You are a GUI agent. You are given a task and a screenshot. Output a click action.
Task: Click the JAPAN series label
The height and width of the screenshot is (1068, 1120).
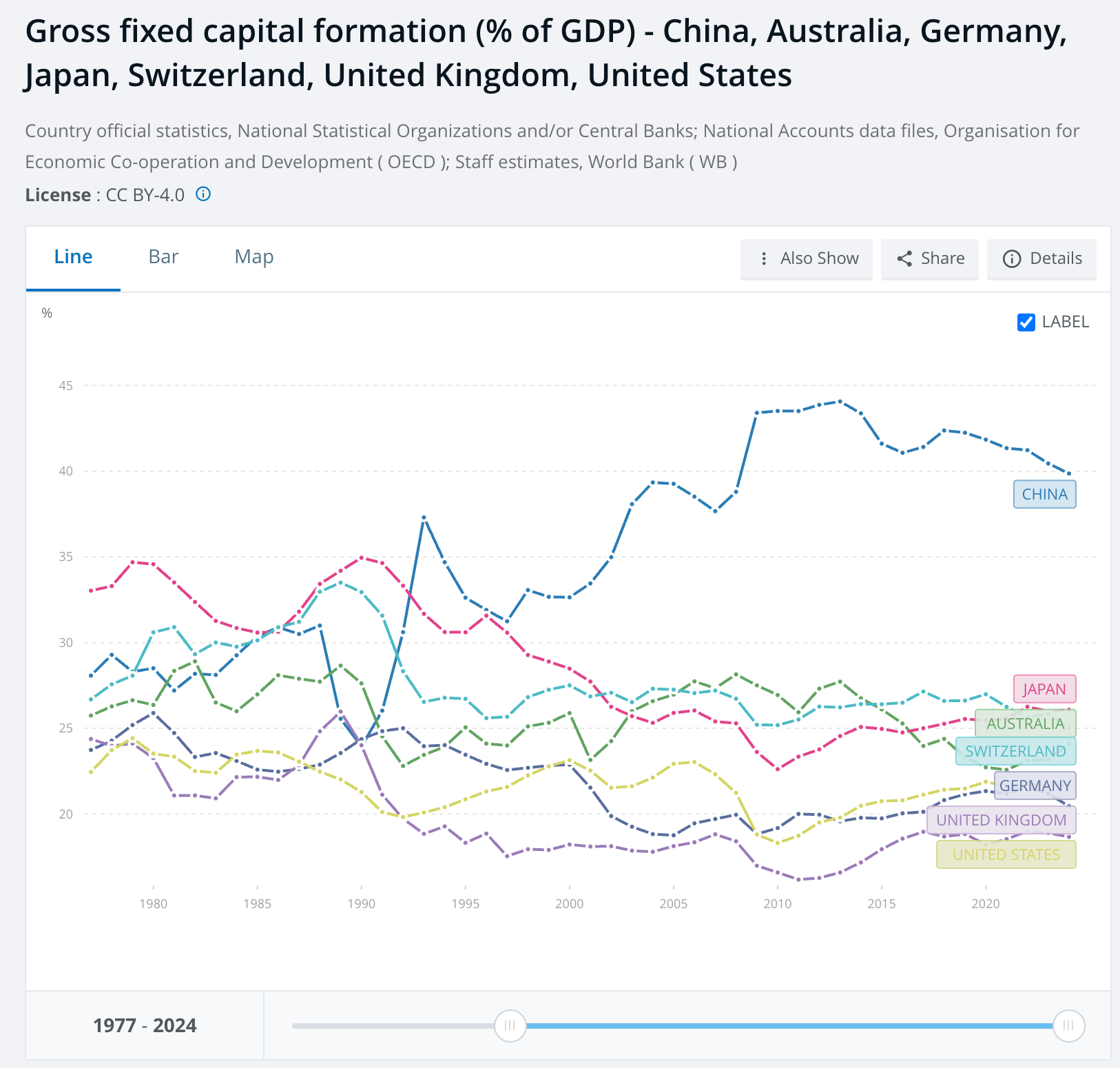pos(1044,689)
